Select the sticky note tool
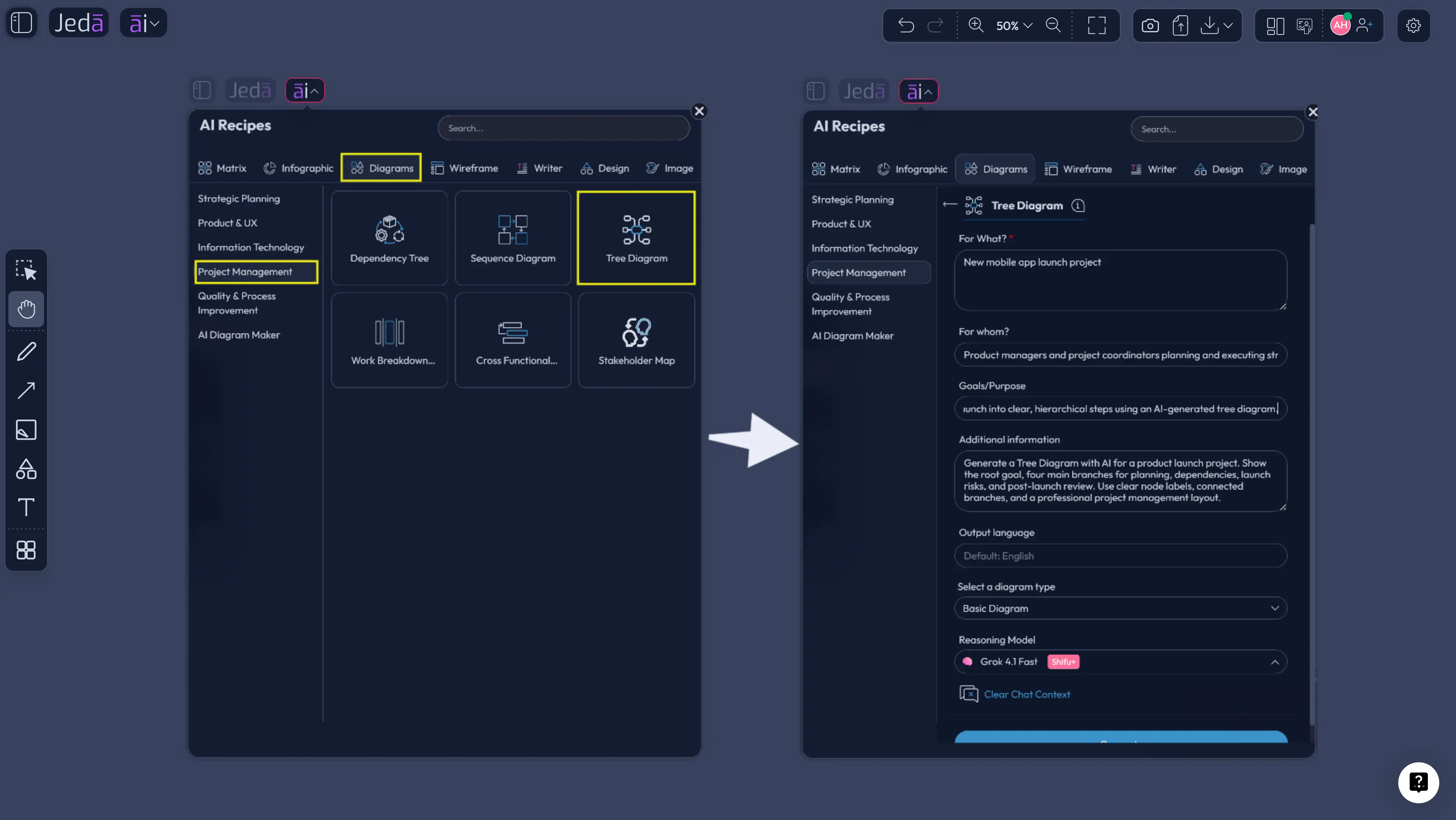 (26, 430)
